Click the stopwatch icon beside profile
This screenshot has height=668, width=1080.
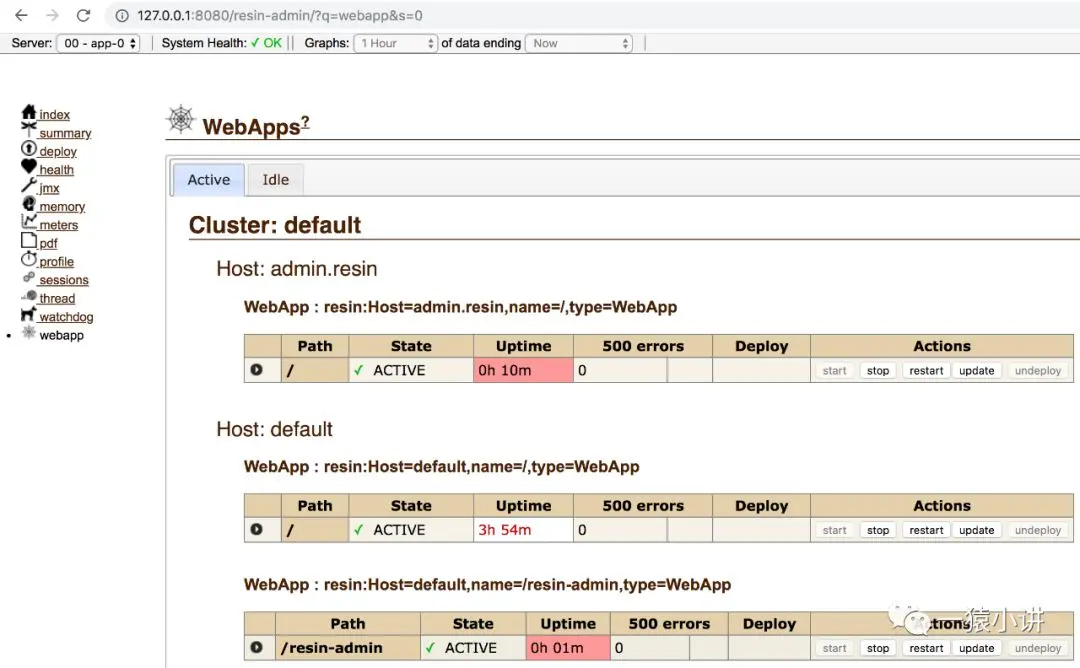28,259
